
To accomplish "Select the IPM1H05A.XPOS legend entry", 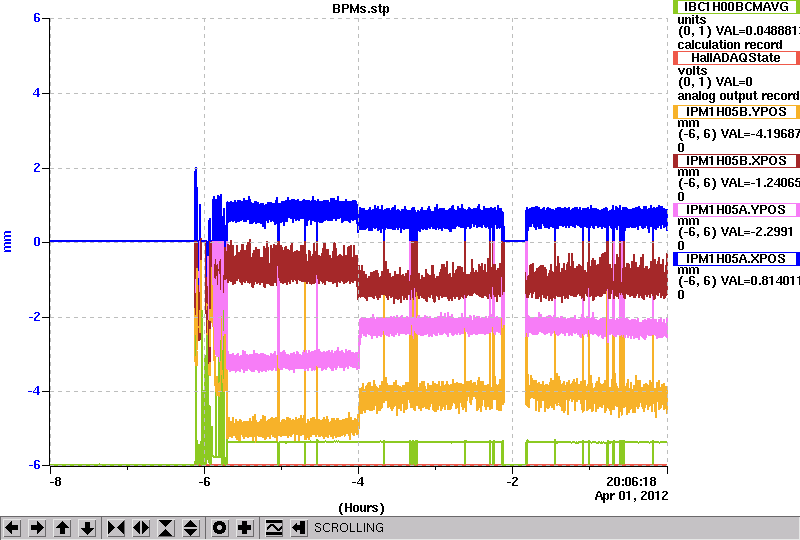I will [x=736, y=259].
